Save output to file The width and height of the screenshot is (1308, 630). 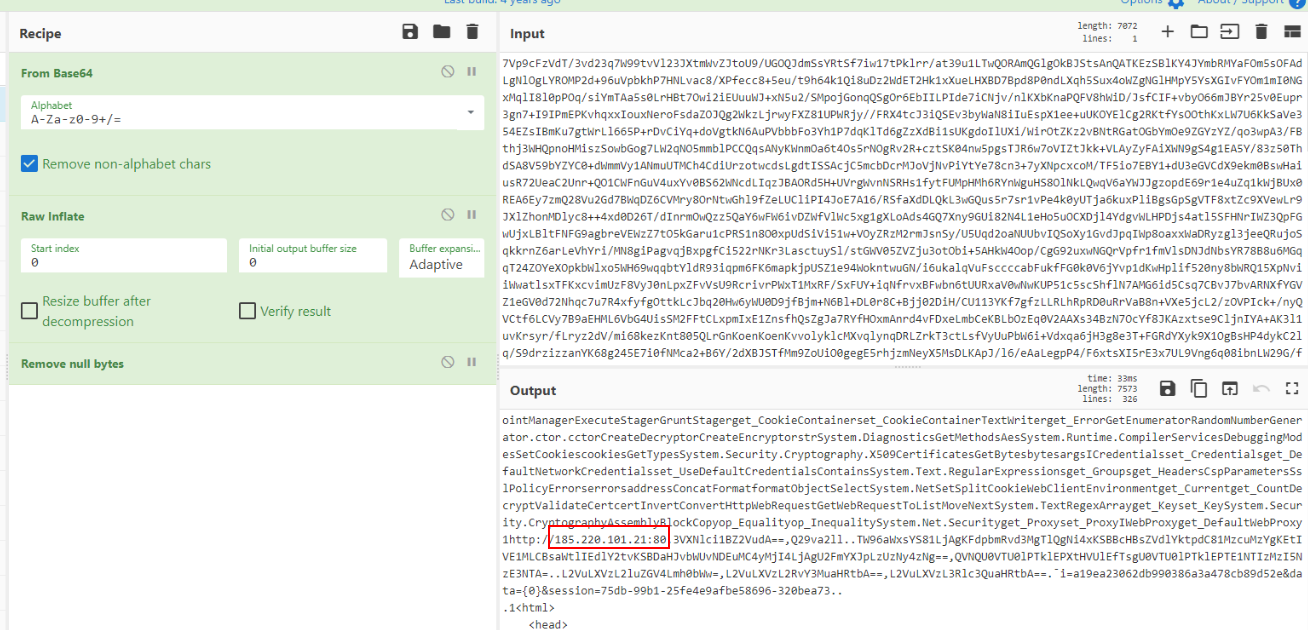1167,388
